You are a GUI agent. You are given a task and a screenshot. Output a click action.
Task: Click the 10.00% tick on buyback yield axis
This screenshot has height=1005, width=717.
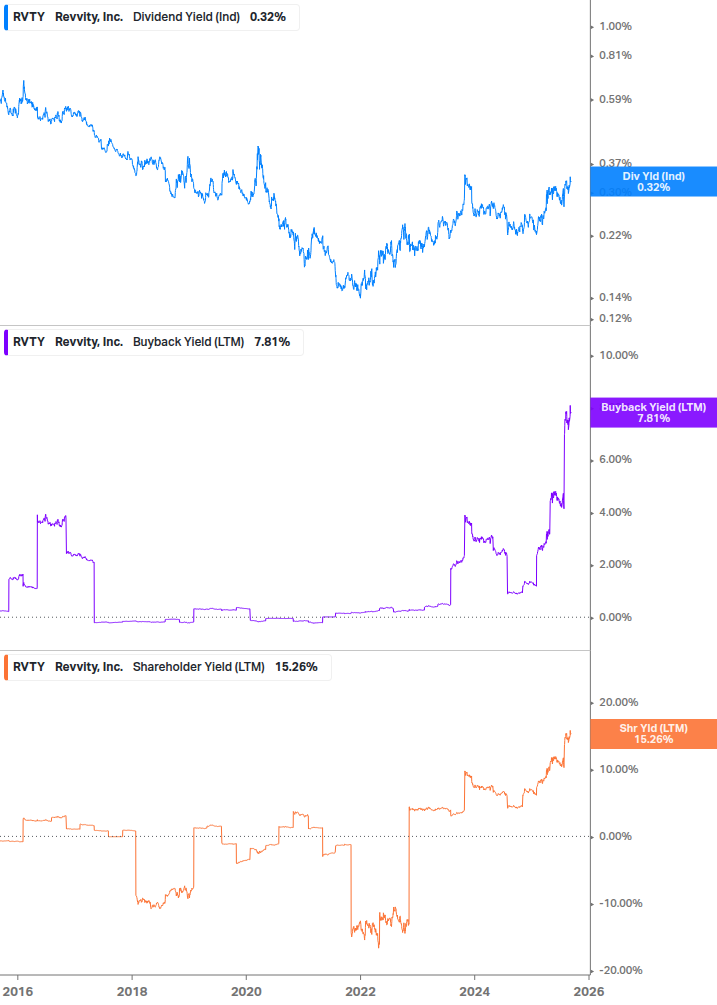coord(618,355)
